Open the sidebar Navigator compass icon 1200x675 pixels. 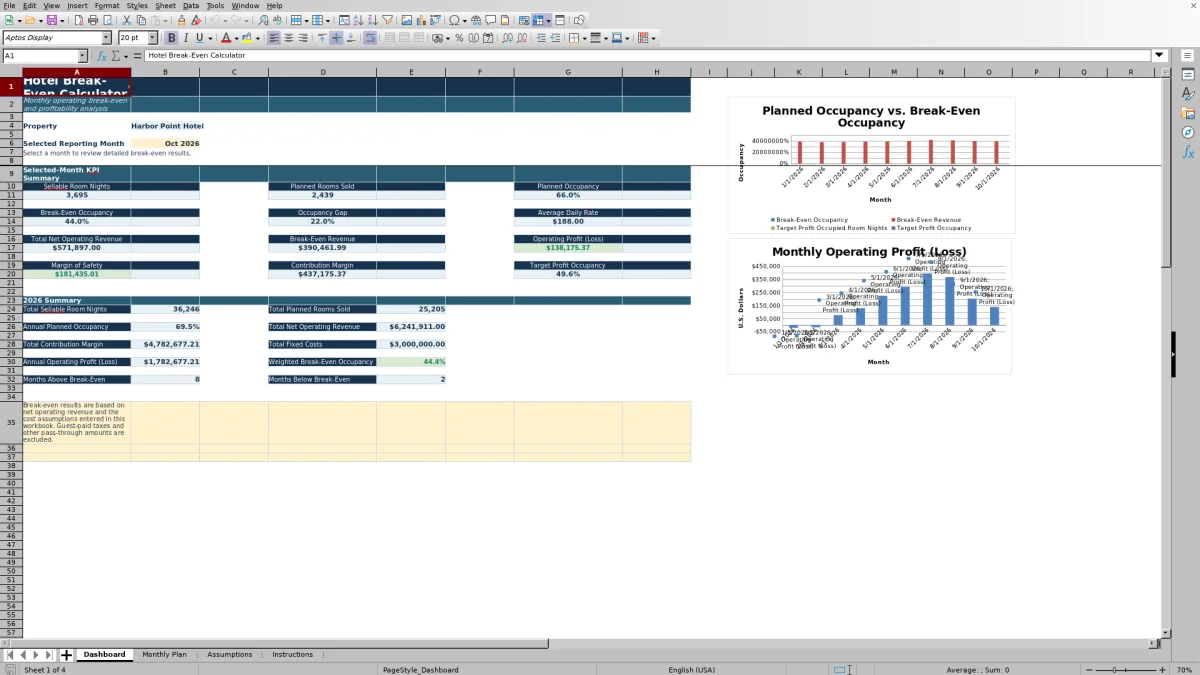point(1188,132)
